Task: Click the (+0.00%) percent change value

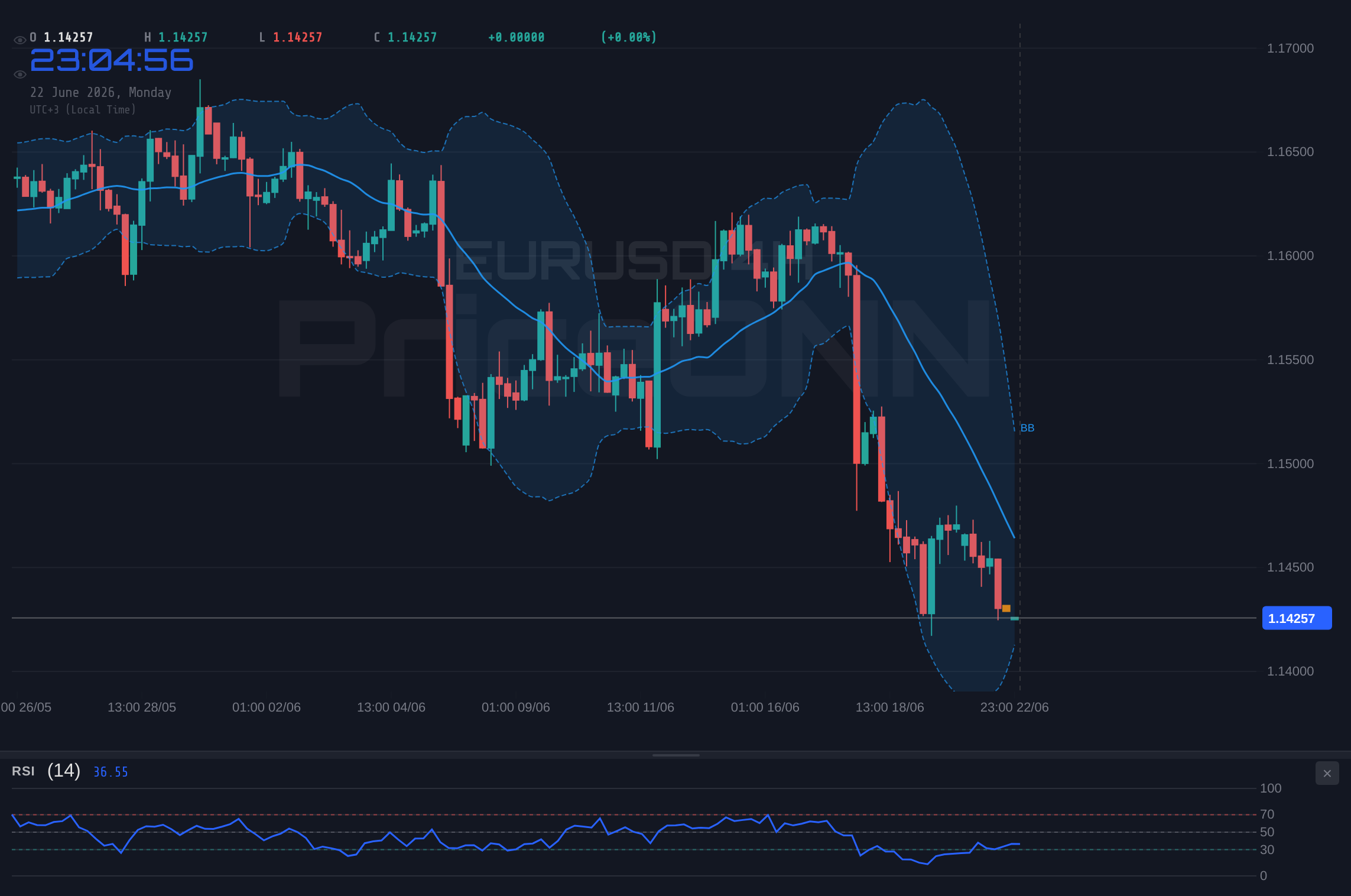Action: tap(629, 37)
